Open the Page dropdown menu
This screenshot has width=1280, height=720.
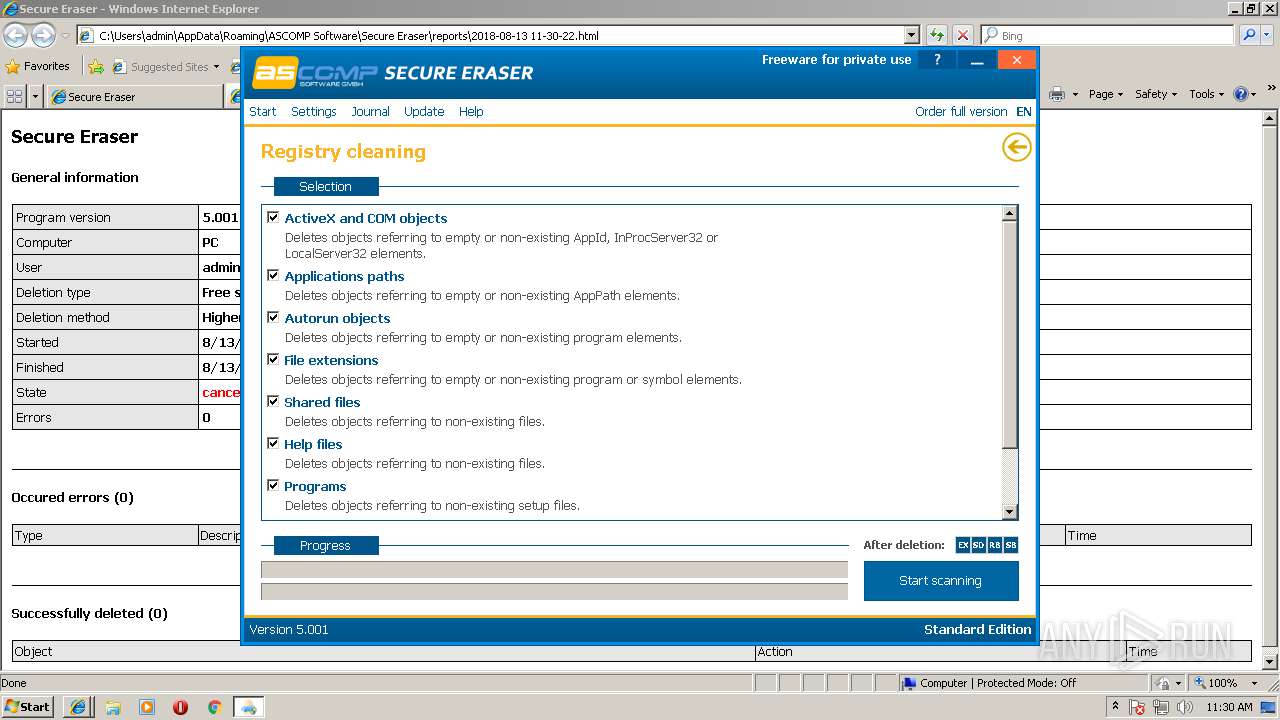click(x=1106, y=94)
